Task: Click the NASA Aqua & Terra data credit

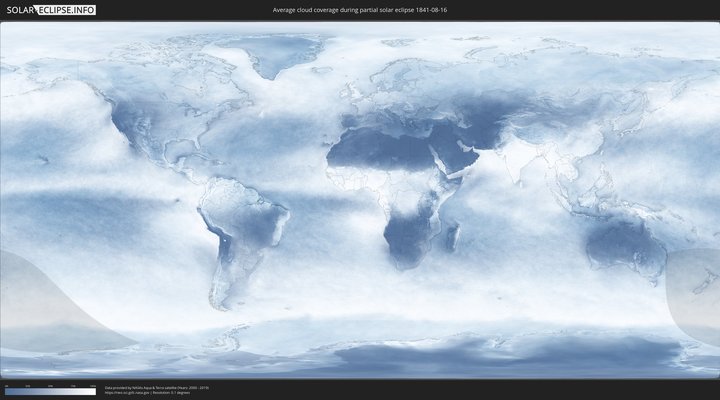Action: click(156, 387)
